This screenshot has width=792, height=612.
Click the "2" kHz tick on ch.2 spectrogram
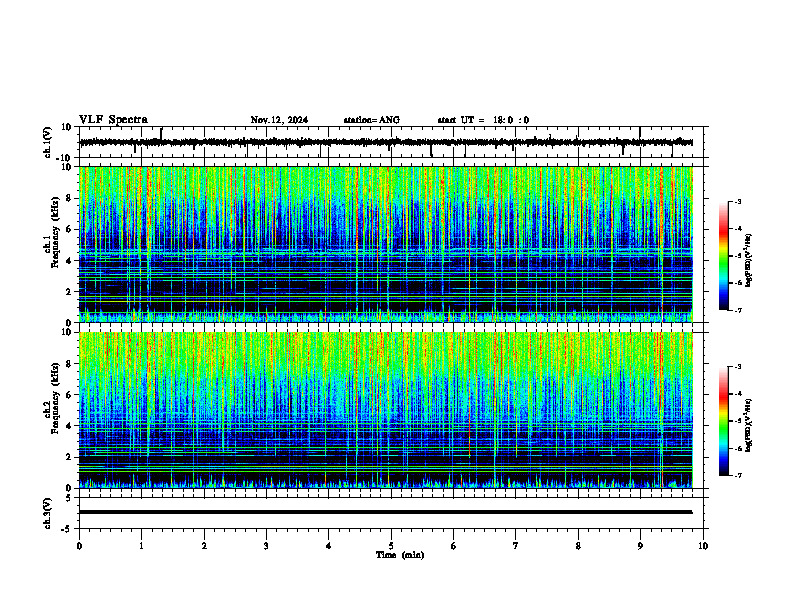tap(69, 457)
